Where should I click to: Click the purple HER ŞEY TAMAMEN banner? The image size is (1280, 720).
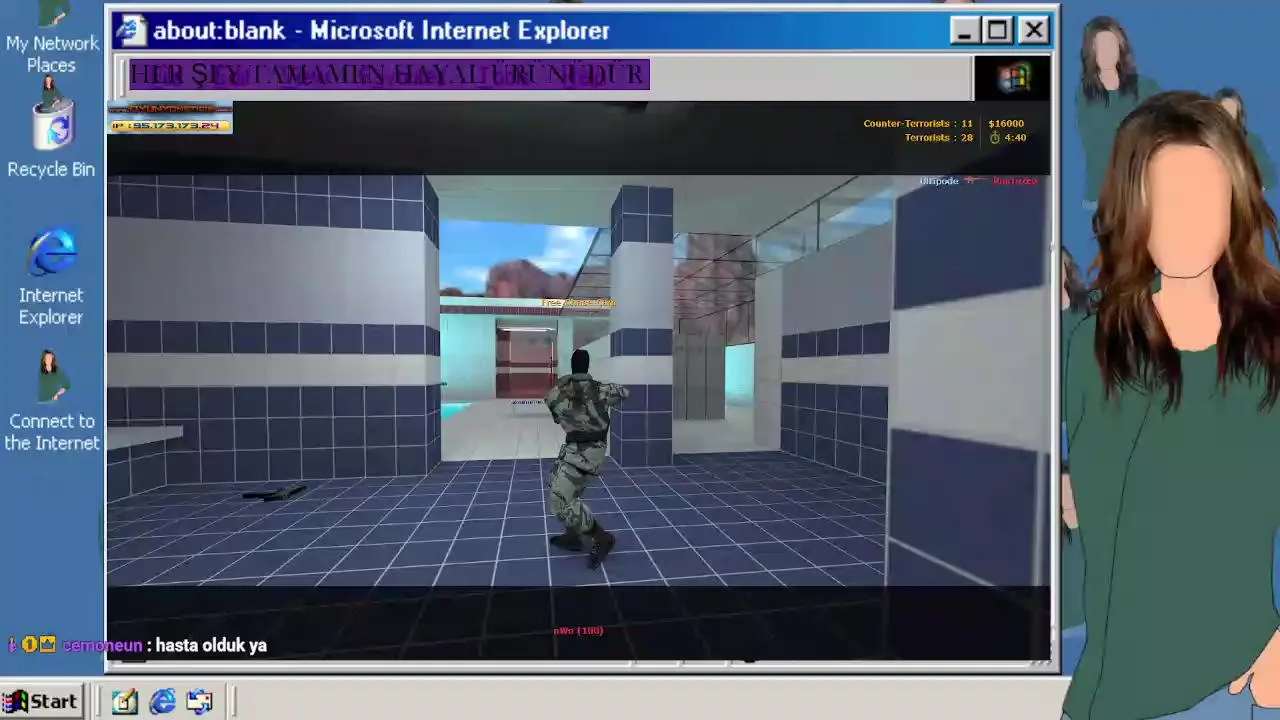point(389,74)
